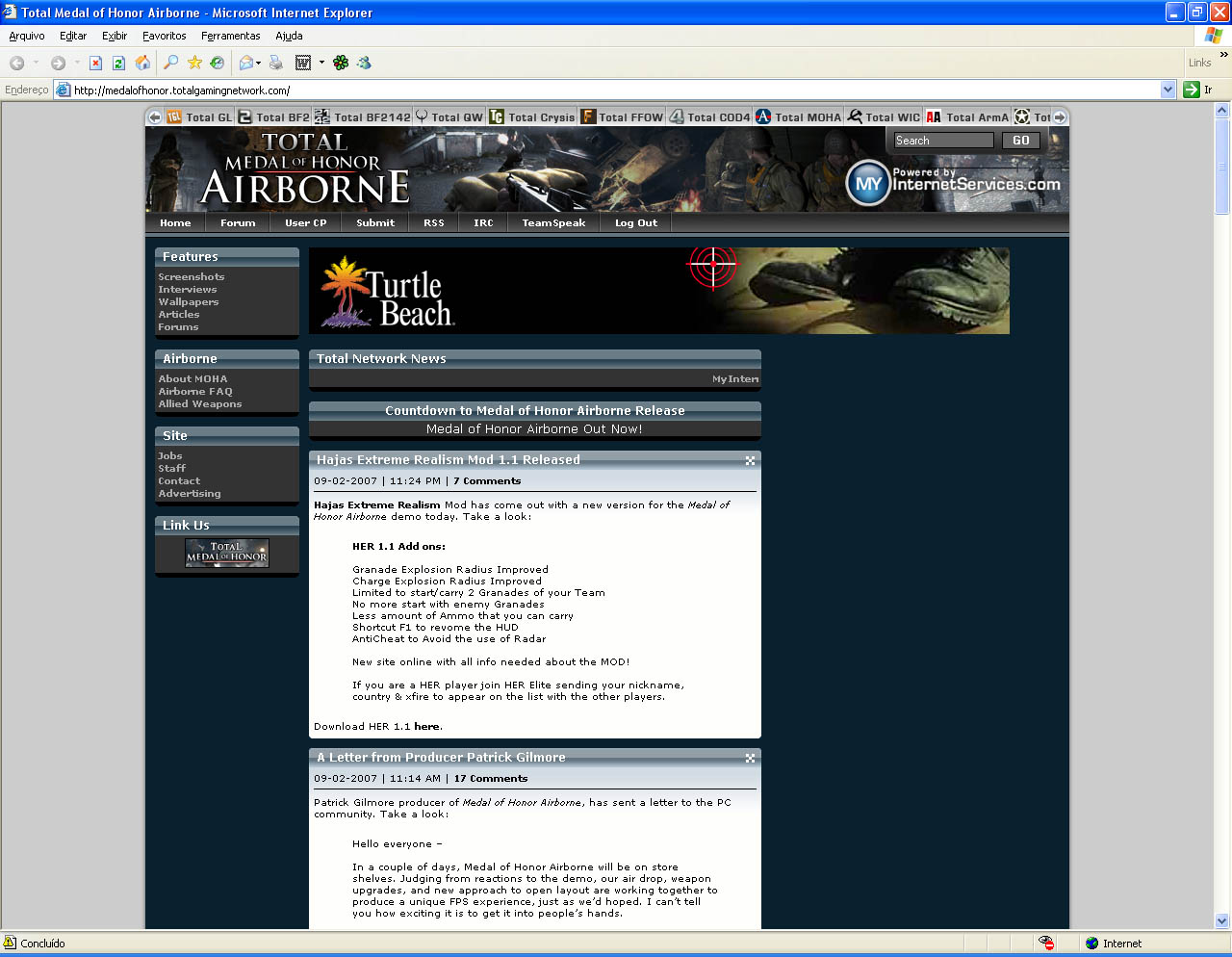The image size is (1232, 957).
Task: Expand the address bar URL dropdown
Action: [x=1168, y=90]
